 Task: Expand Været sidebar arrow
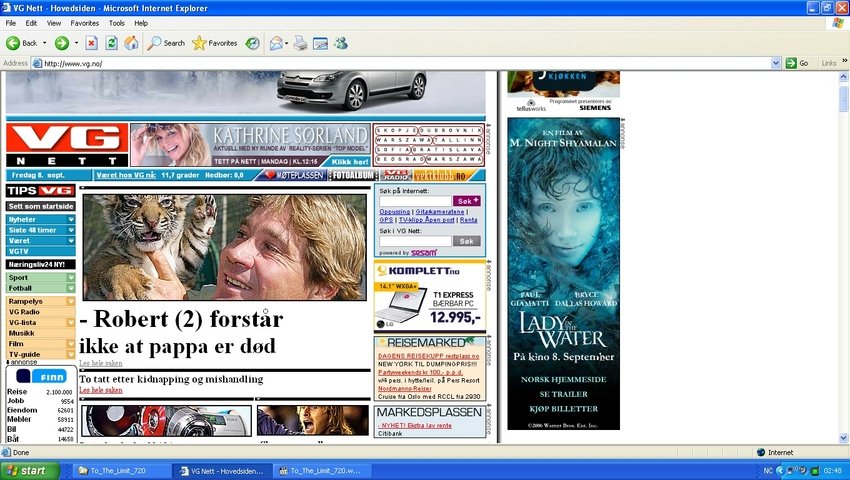click(x=70, y=240)
